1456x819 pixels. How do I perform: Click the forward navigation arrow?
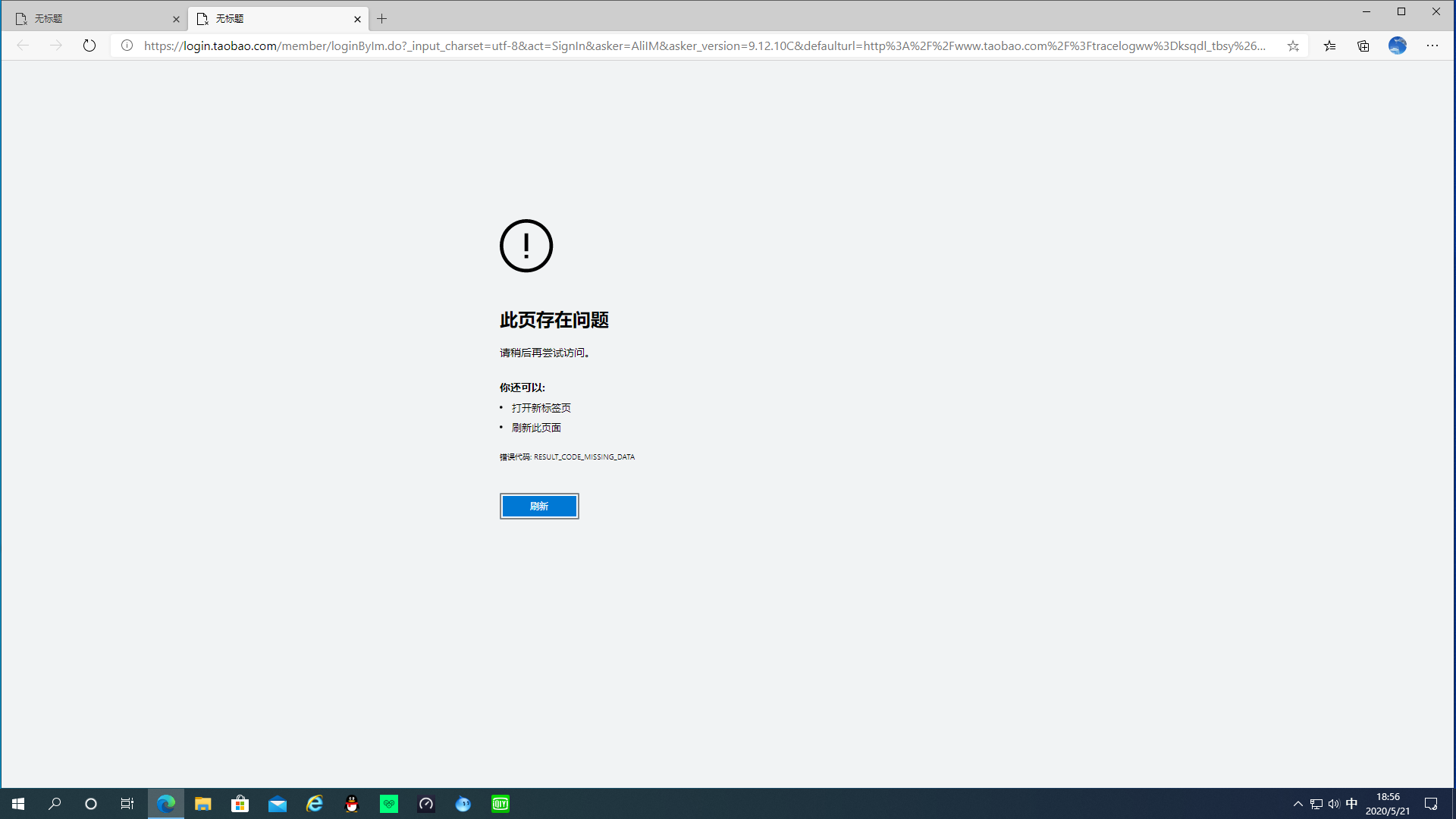coord(56,45)
